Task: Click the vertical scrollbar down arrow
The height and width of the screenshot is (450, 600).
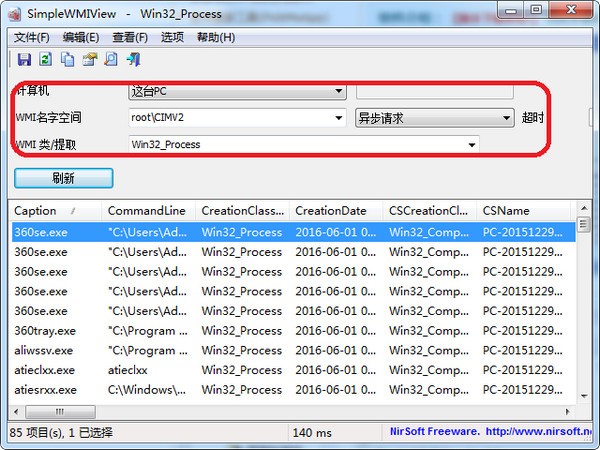Action: pyautogui.click(x=584, y=396)
